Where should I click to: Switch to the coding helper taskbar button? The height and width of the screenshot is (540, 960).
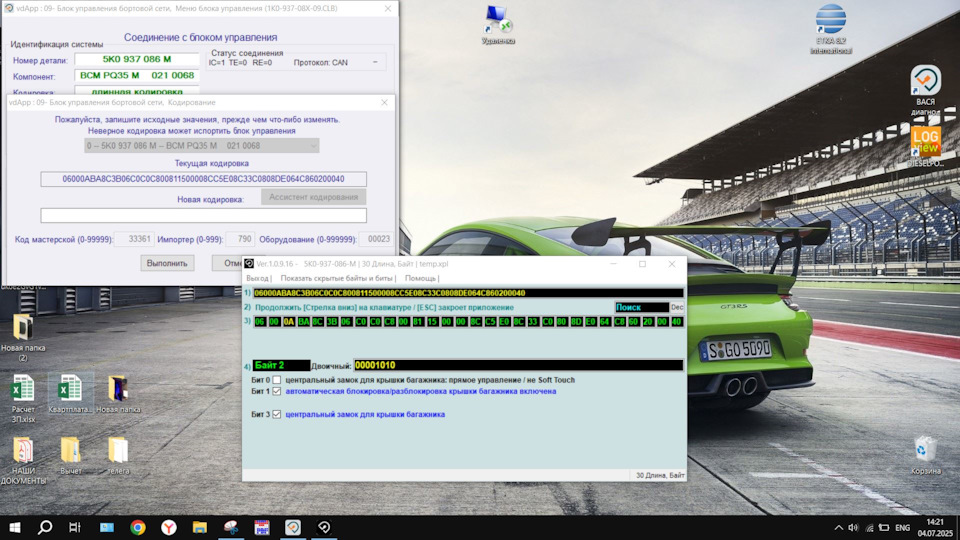[x=324, y=527]
